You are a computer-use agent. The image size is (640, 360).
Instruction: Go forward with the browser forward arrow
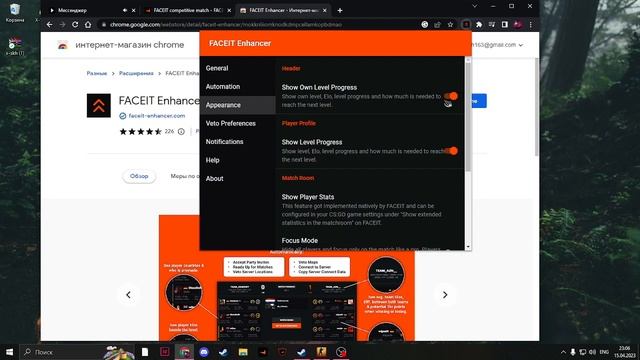point(62,24)
